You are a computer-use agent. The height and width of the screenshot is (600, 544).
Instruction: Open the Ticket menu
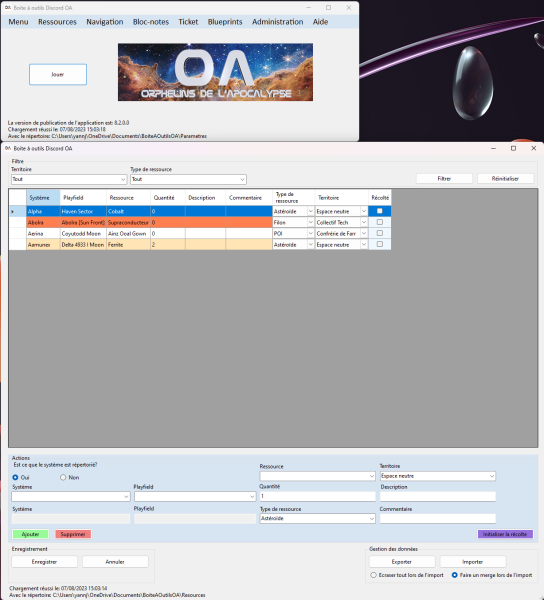click(x=188, y=22)
